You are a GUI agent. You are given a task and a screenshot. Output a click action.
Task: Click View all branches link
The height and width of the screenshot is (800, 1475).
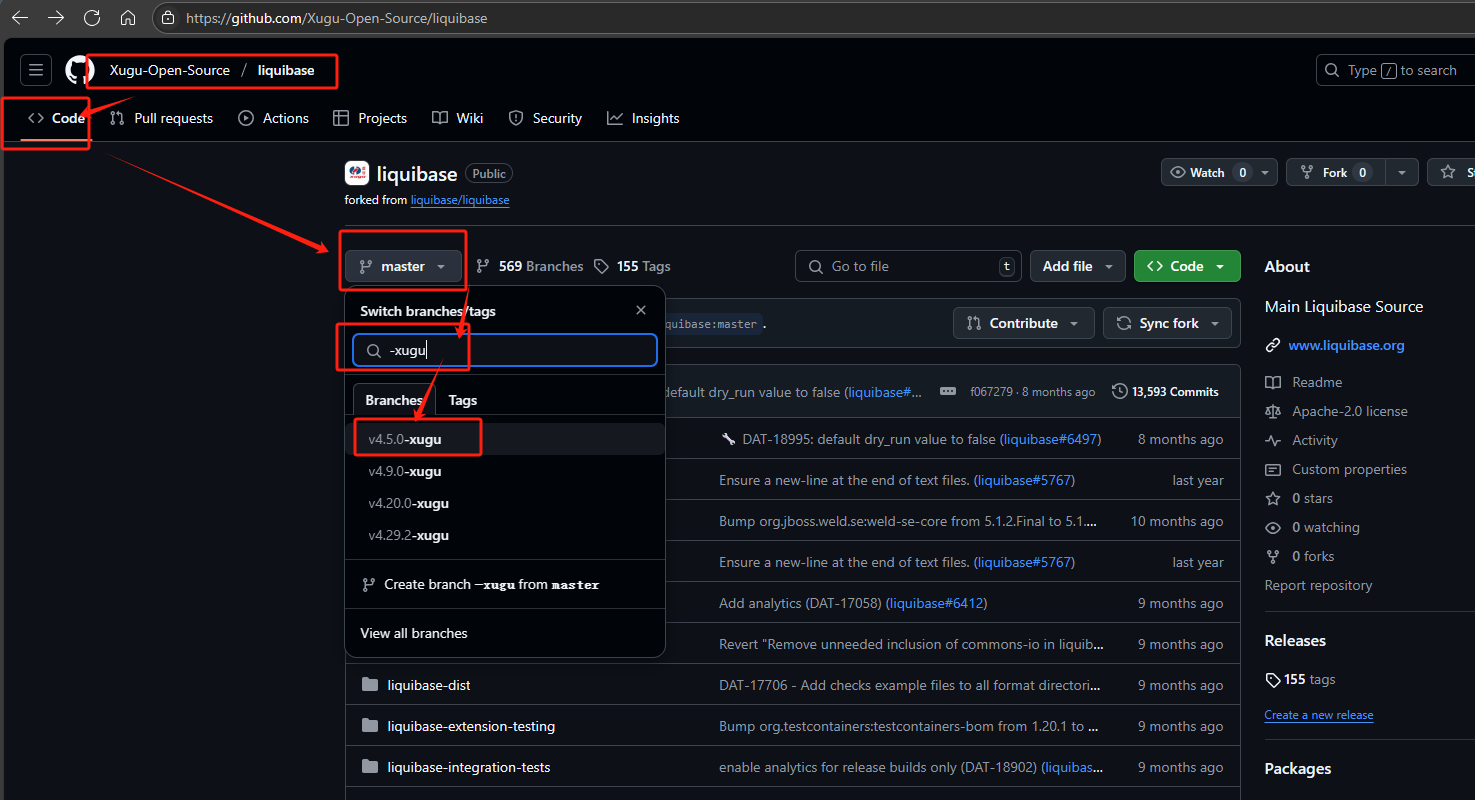click(x=414, y=633)
